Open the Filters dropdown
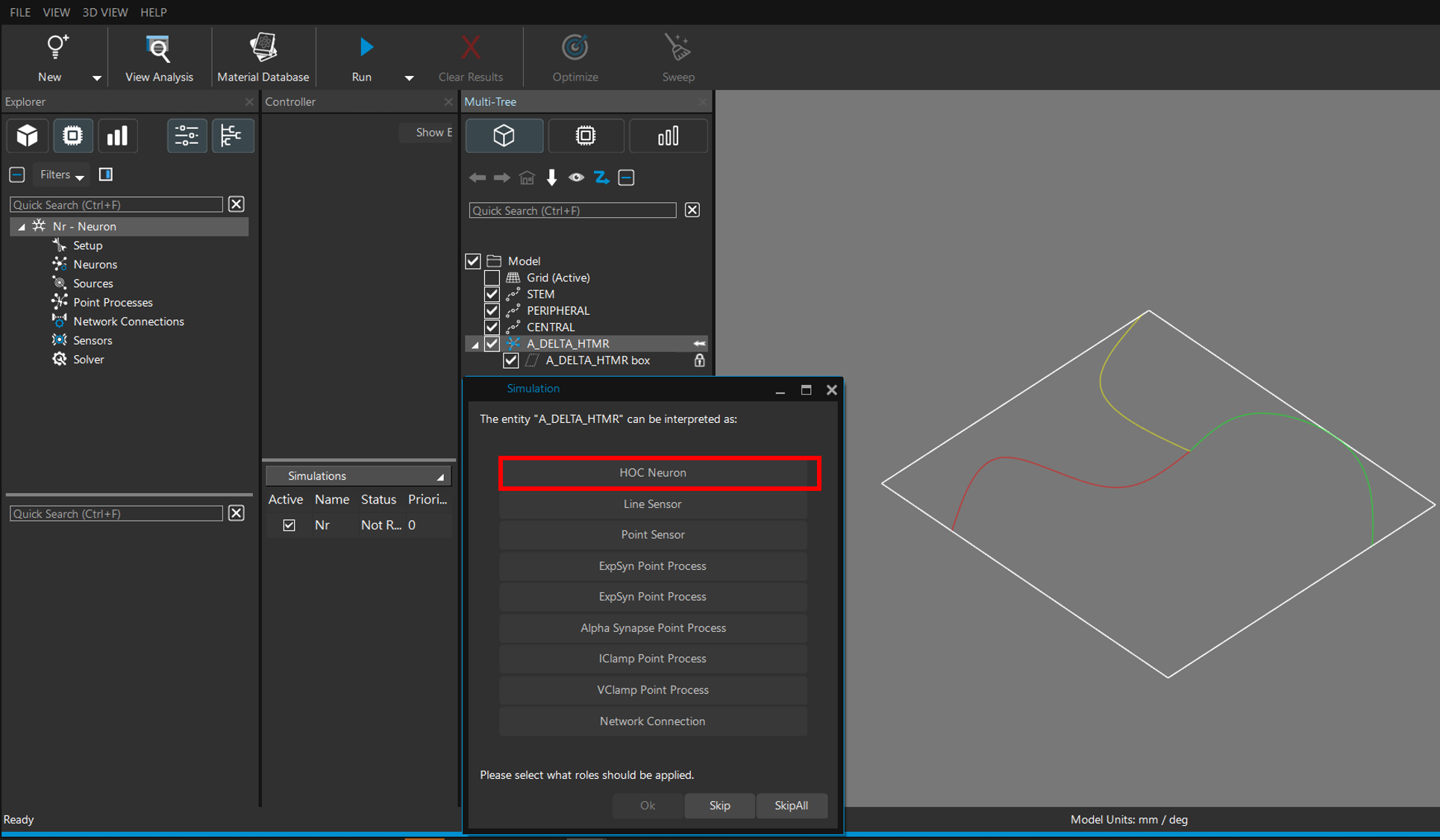1440x840 pixels. (62, 175)
